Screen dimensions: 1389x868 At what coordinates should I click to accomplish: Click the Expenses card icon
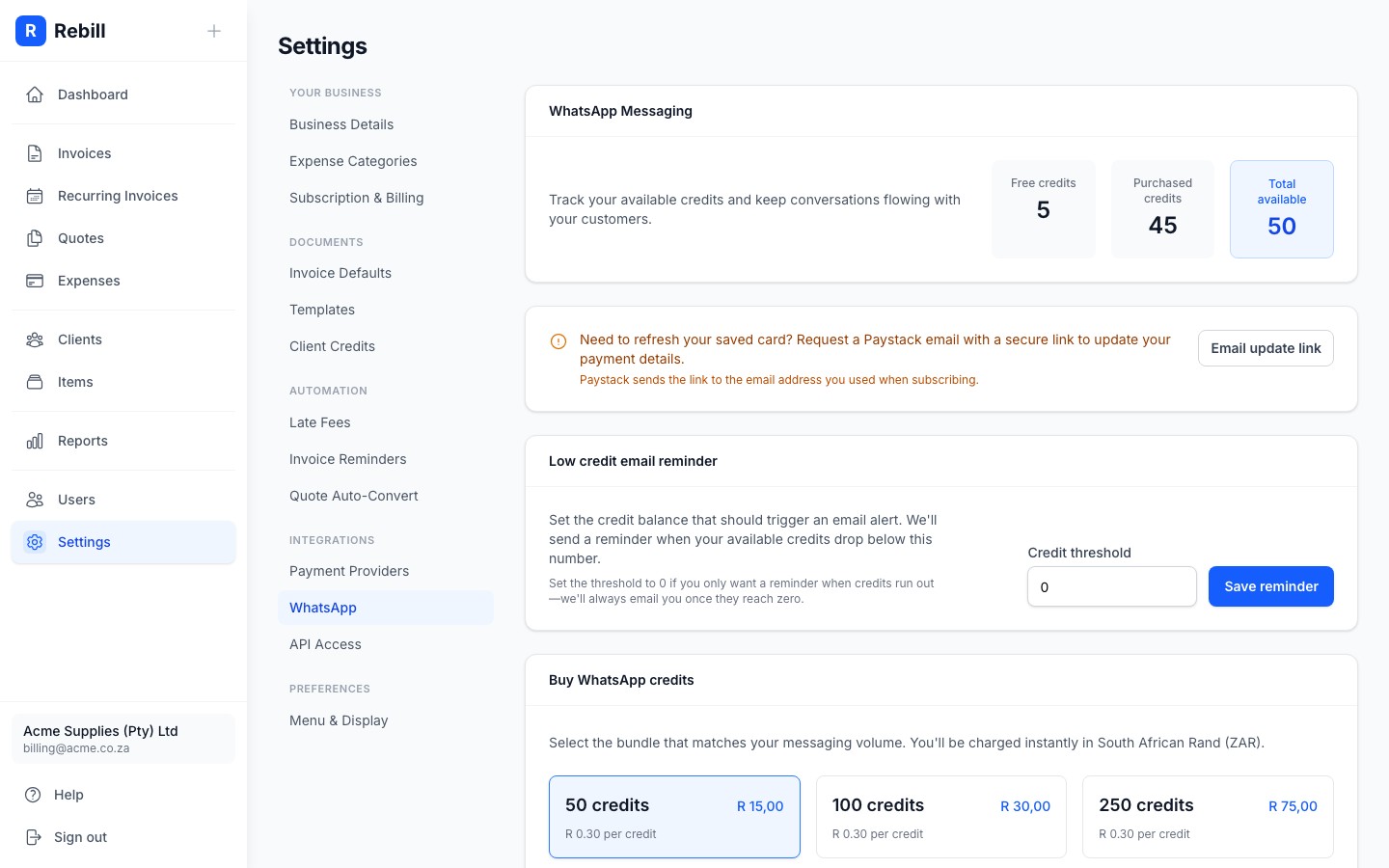[35, 281]
